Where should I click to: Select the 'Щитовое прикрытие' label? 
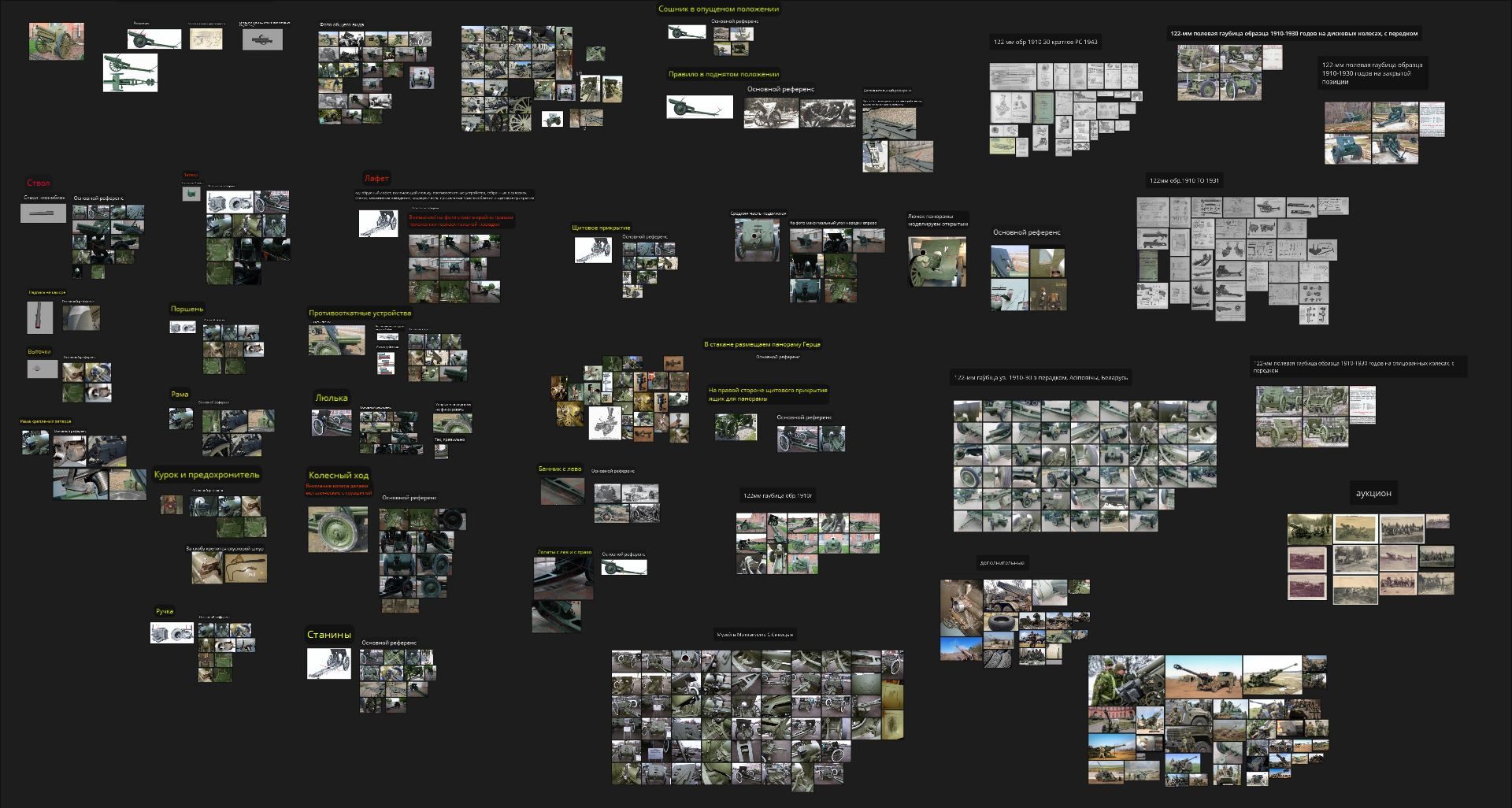601,228
